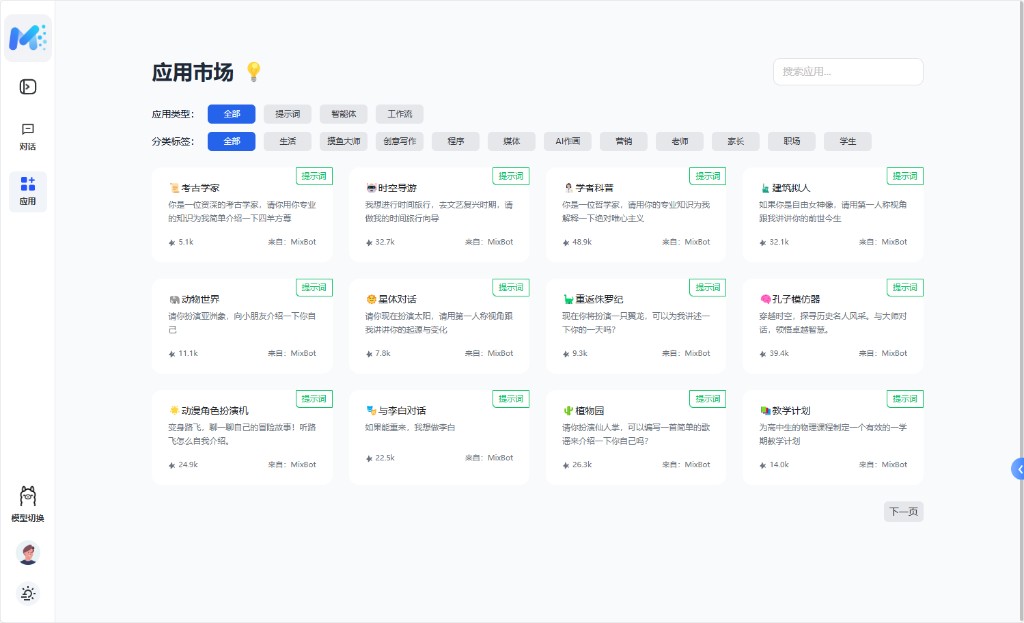Open the 建筑拟人 app title
The width and height of the screenshot is (1024, 623).
coord(791,188)
